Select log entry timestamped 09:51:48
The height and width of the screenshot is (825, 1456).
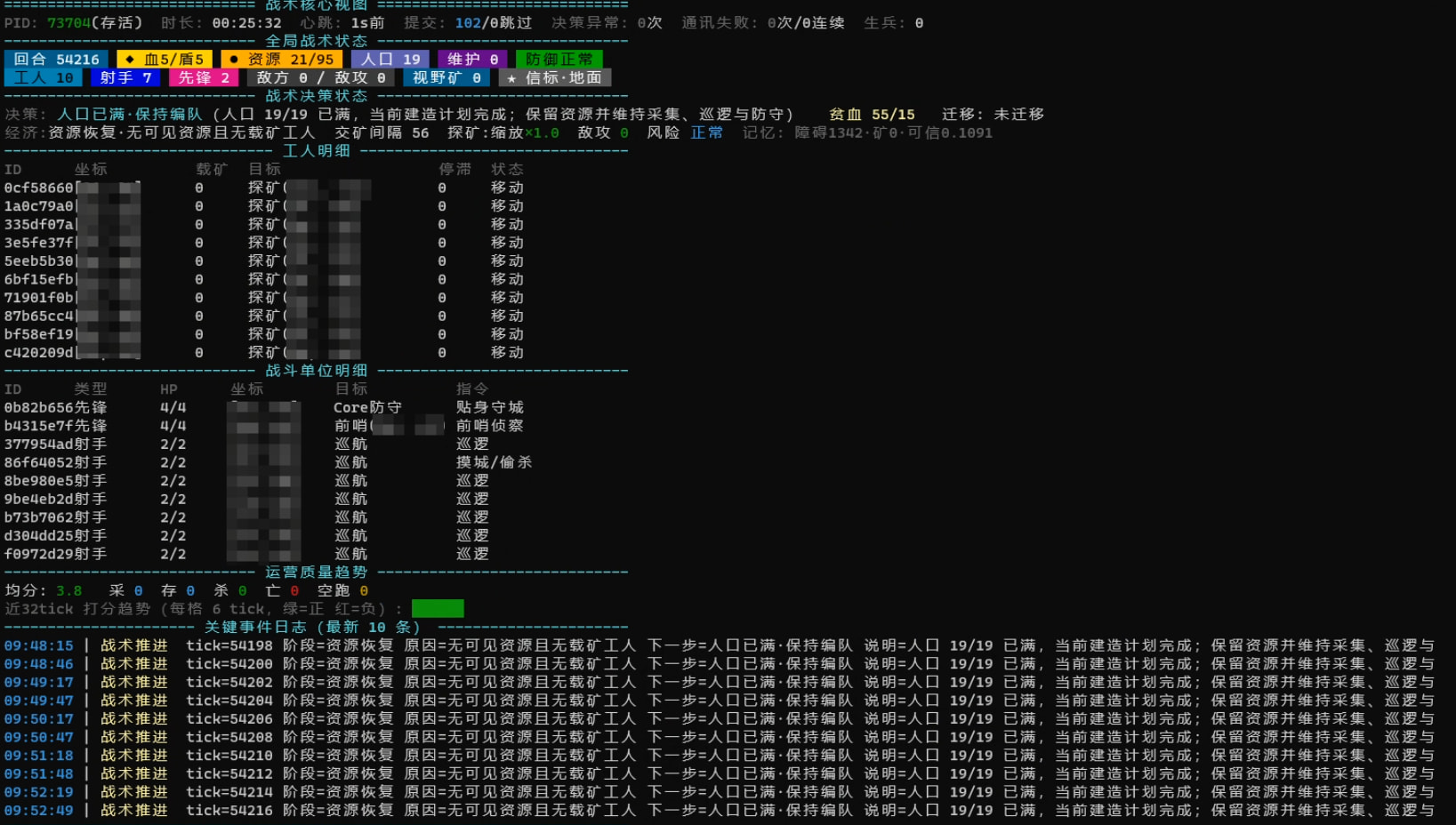pyautogui.click(x=720, y=774)
